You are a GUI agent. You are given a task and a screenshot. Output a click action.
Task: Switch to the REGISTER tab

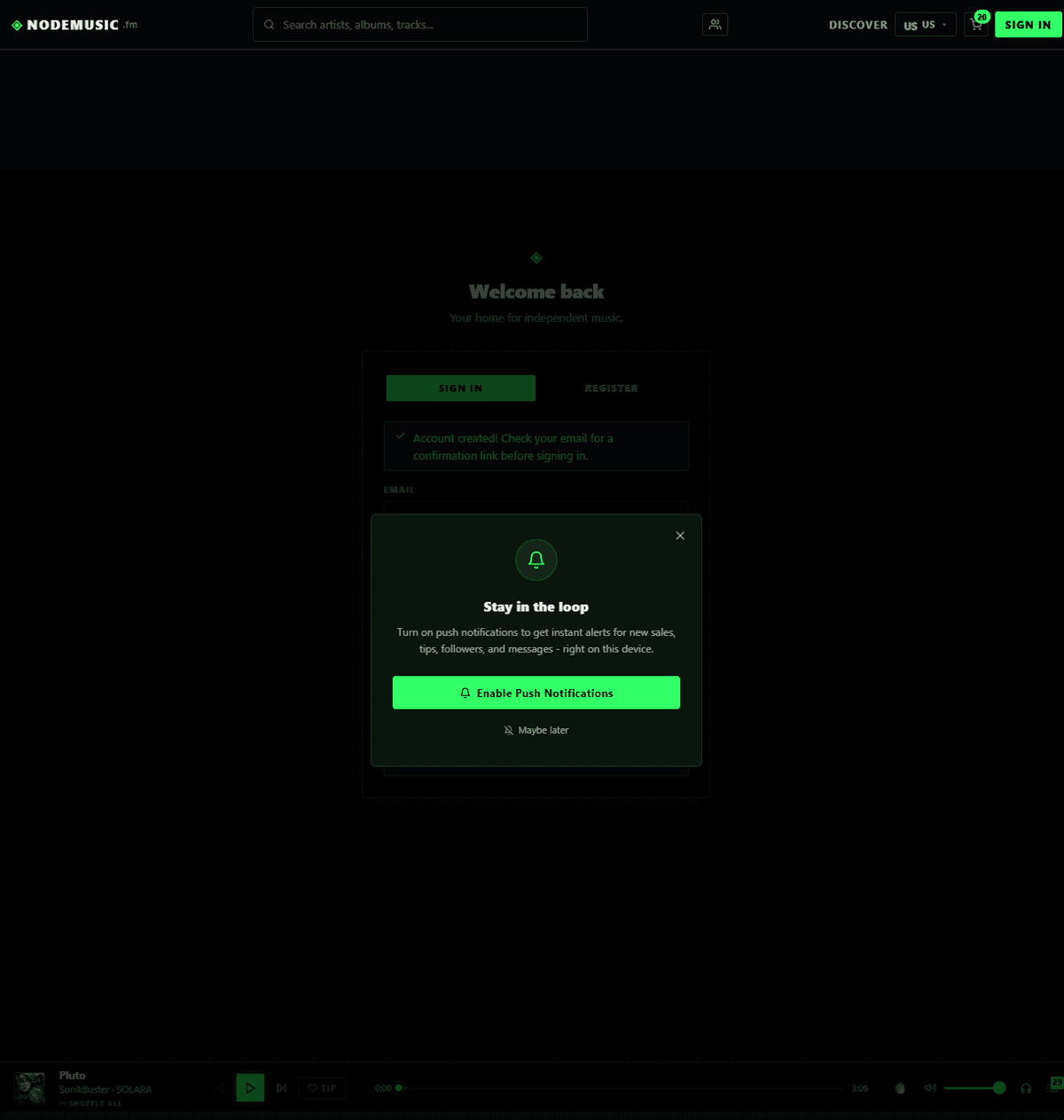click(x=611, y=388)
